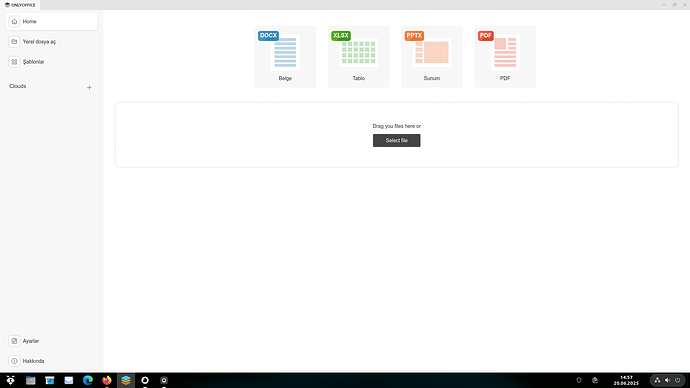The image size is (690, 388).
Task: Select the ONLYOFFICE title tab
Action: click(20, 5)
